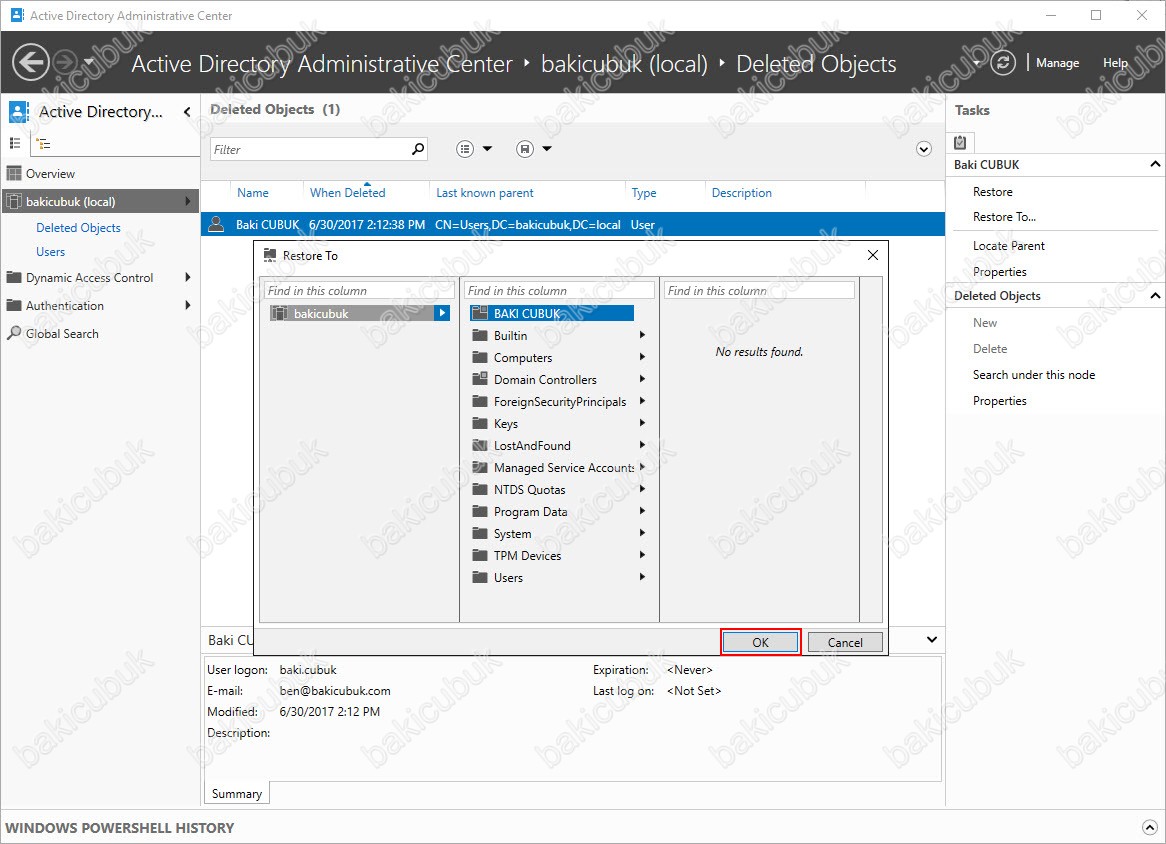Click Restore To... in the Tasks pane

click(1004, 216)
